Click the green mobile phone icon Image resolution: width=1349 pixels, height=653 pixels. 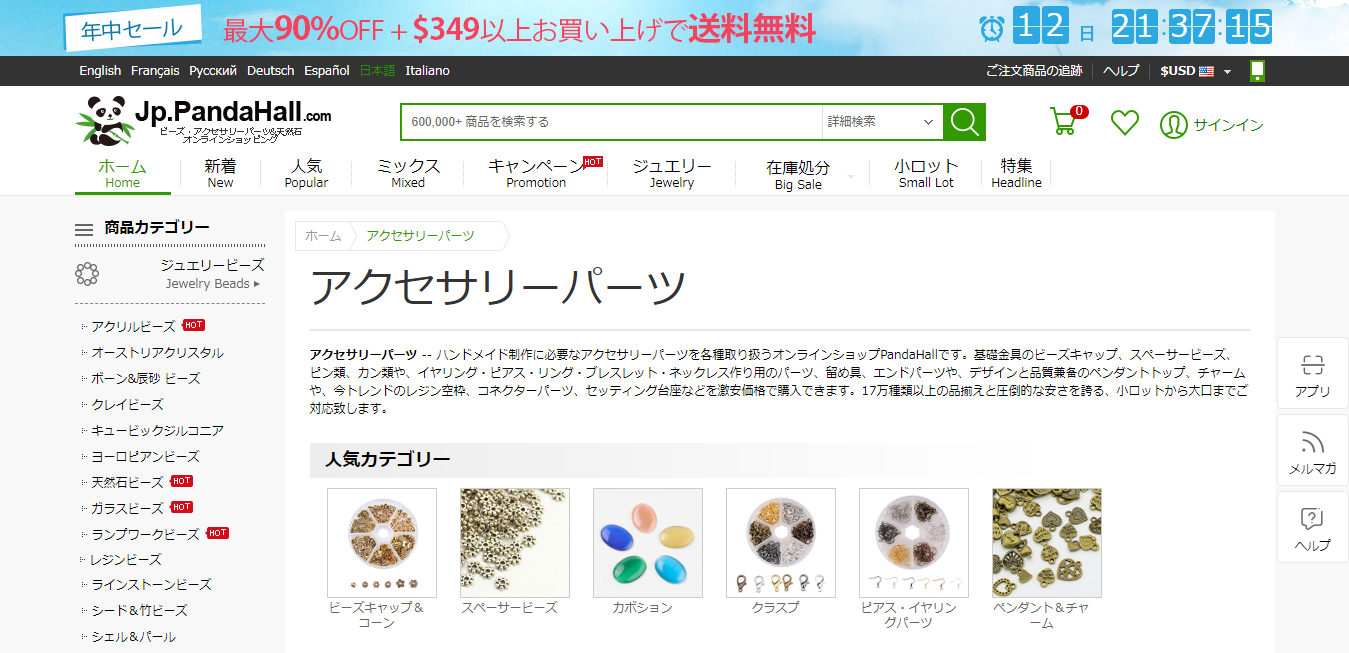[x=1257, y=71]
